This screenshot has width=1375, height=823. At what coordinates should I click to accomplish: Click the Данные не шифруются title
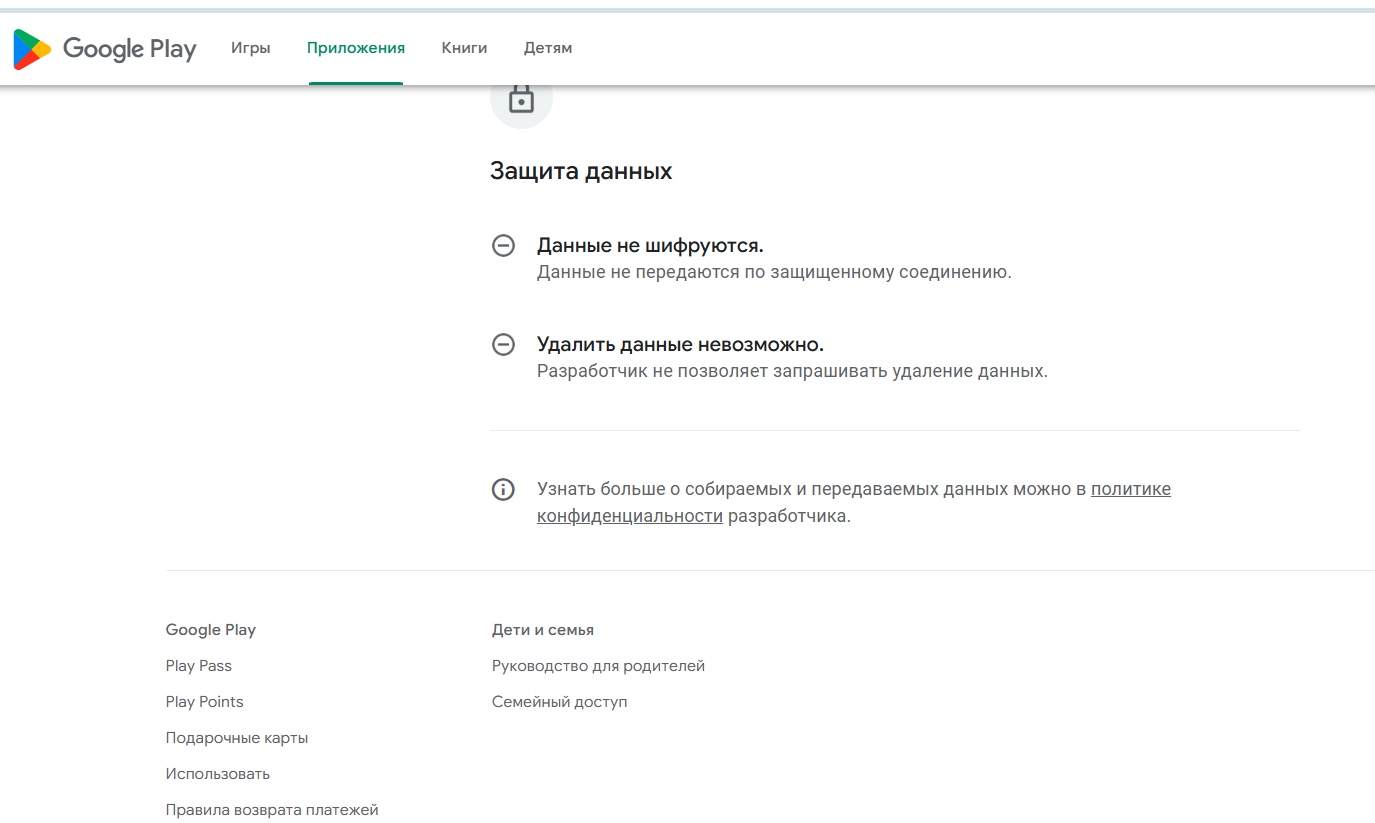(650, 246)
